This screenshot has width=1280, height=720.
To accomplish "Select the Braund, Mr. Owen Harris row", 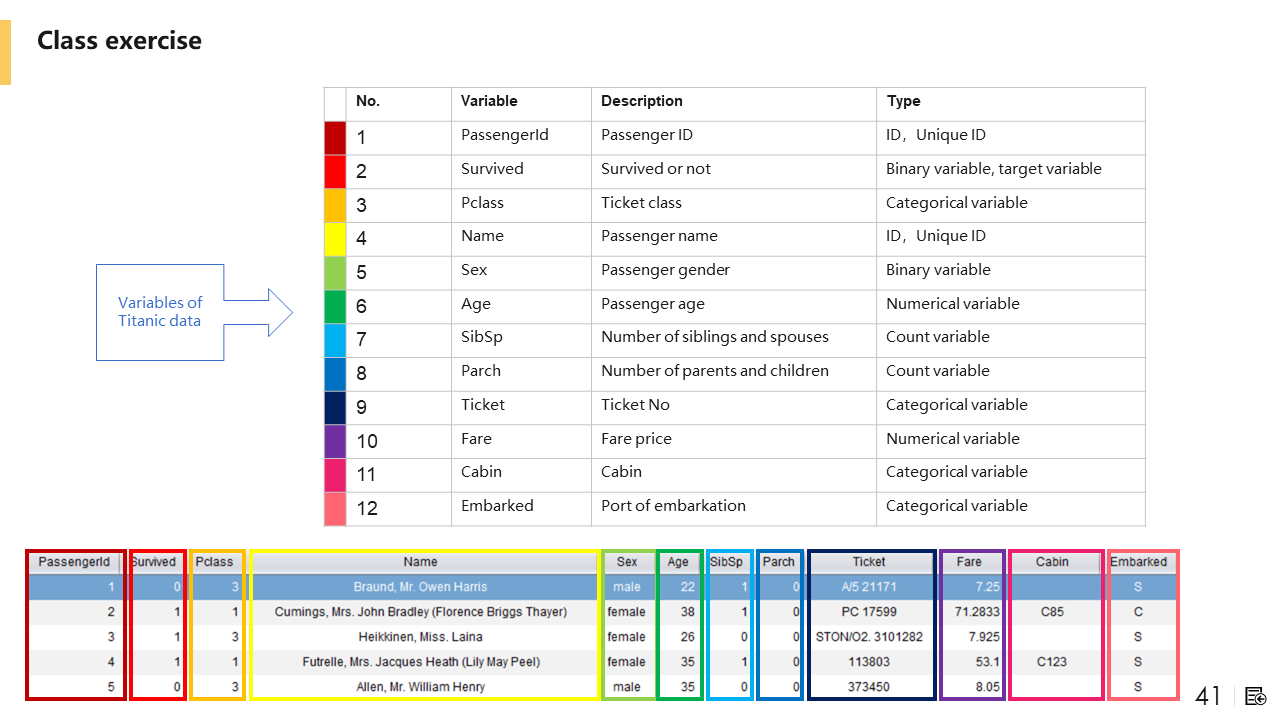I will pyautogui.click(x=421, y=587).
